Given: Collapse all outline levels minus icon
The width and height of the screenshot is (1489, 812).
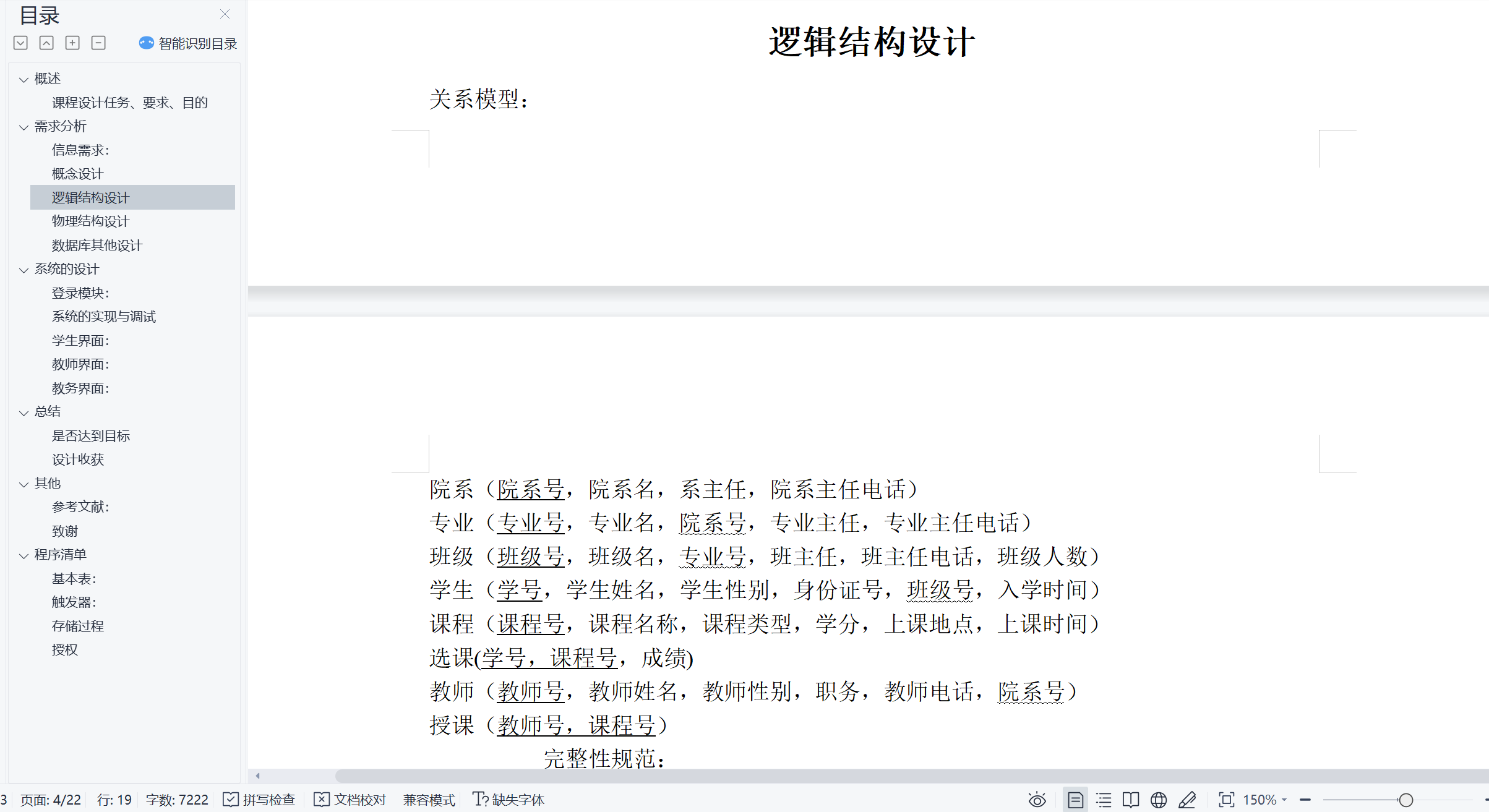Looking at the screenshot, I should point(98,43).
